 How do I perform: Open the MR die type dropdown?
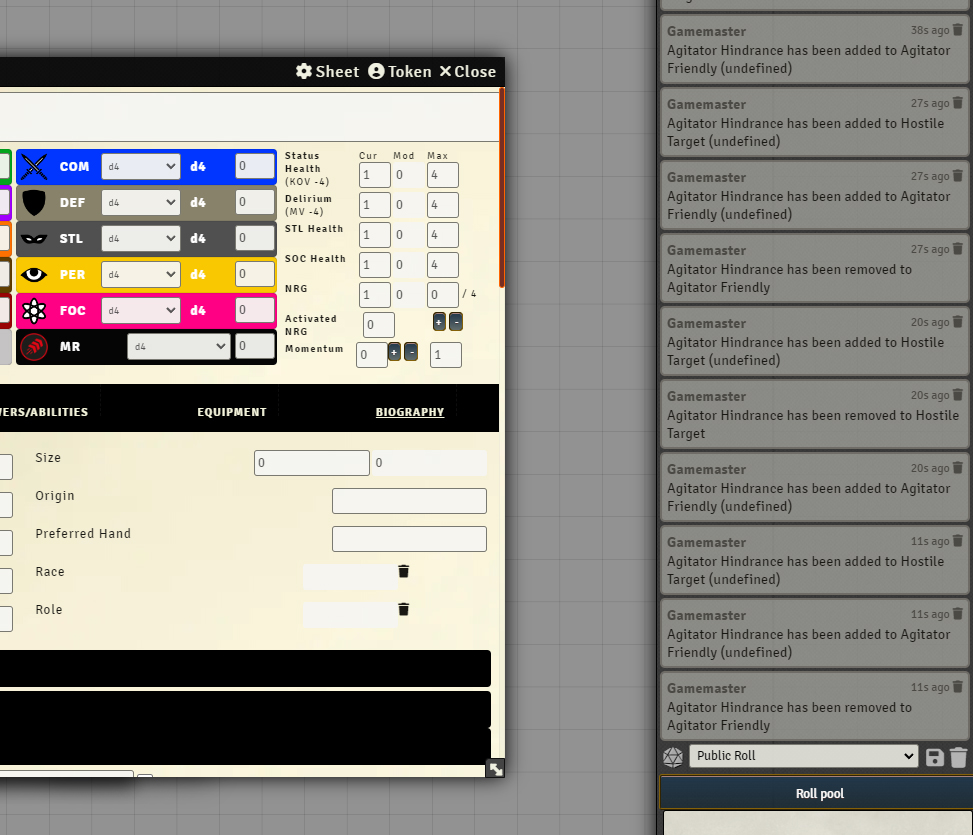click(x=180, y=347)
